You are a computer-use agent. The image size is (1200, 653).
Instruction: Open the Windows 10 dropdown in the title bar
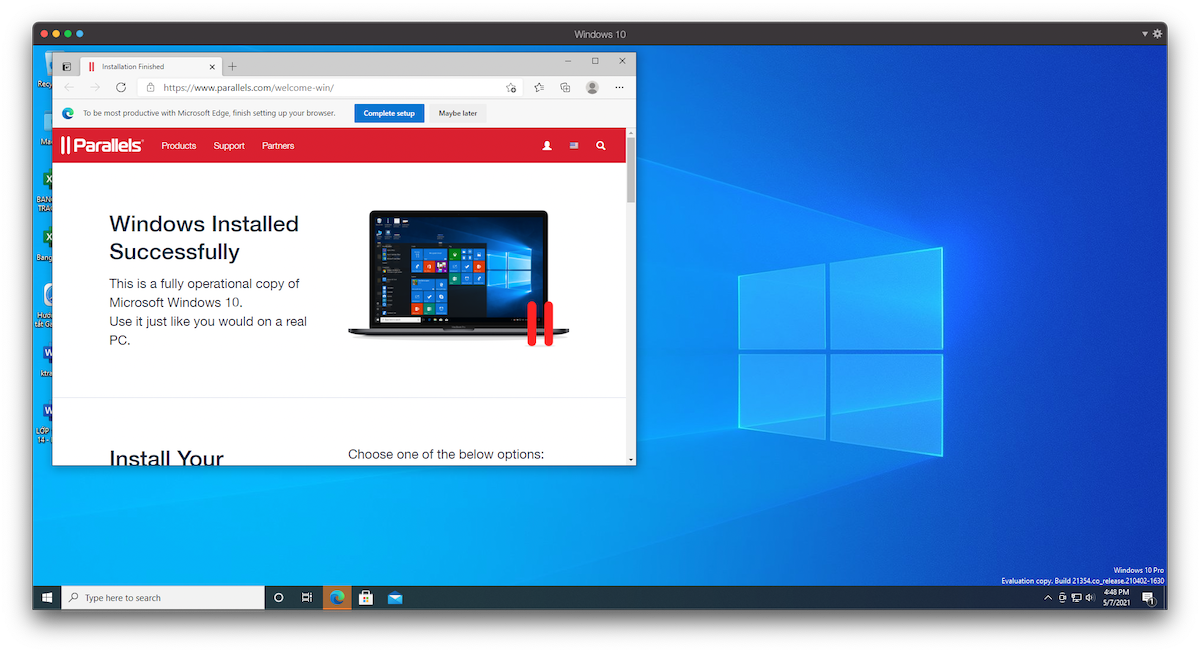(1143, 33)
